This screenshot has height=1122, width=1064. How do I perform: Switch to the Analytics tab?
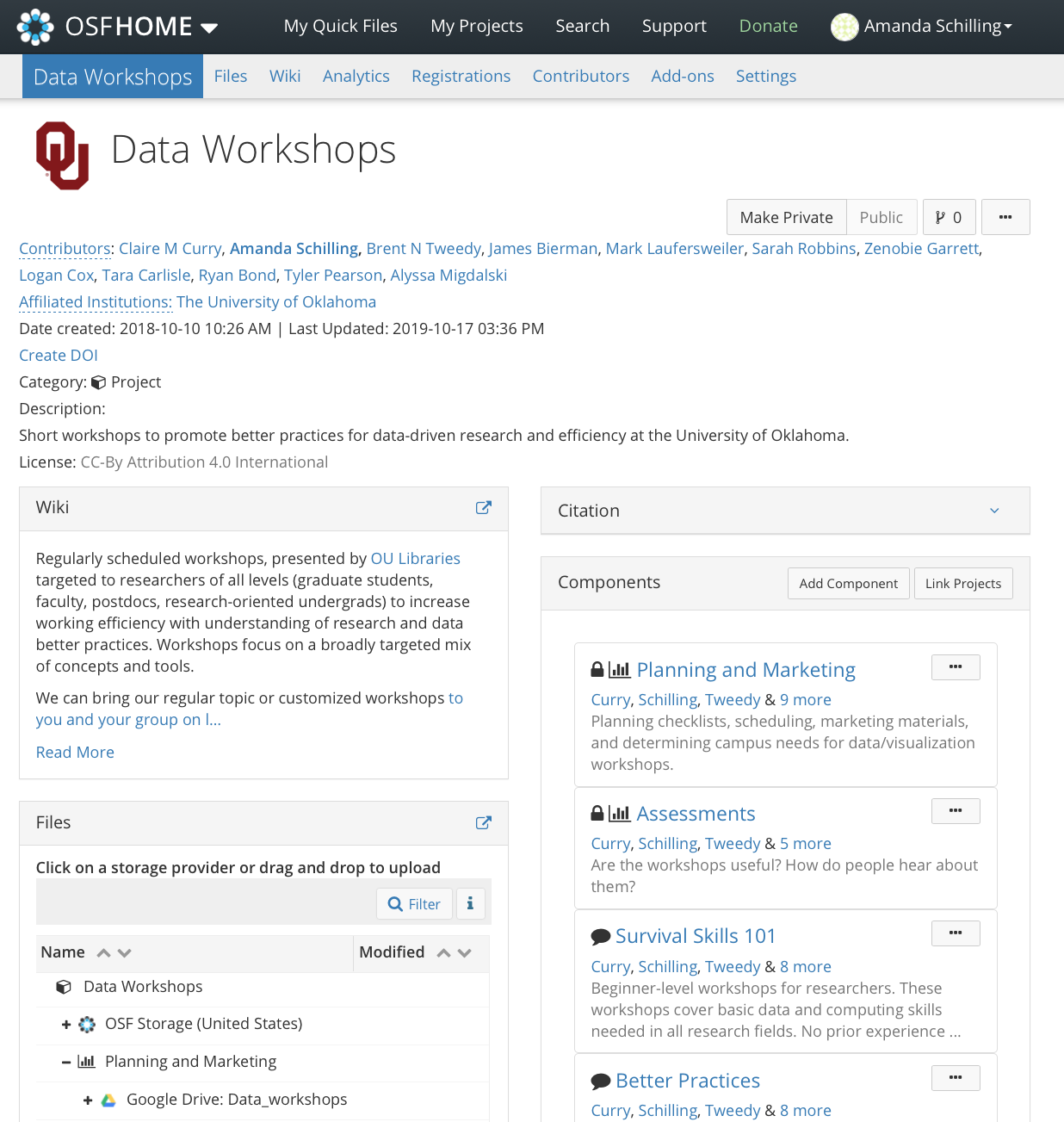point(356,77)
